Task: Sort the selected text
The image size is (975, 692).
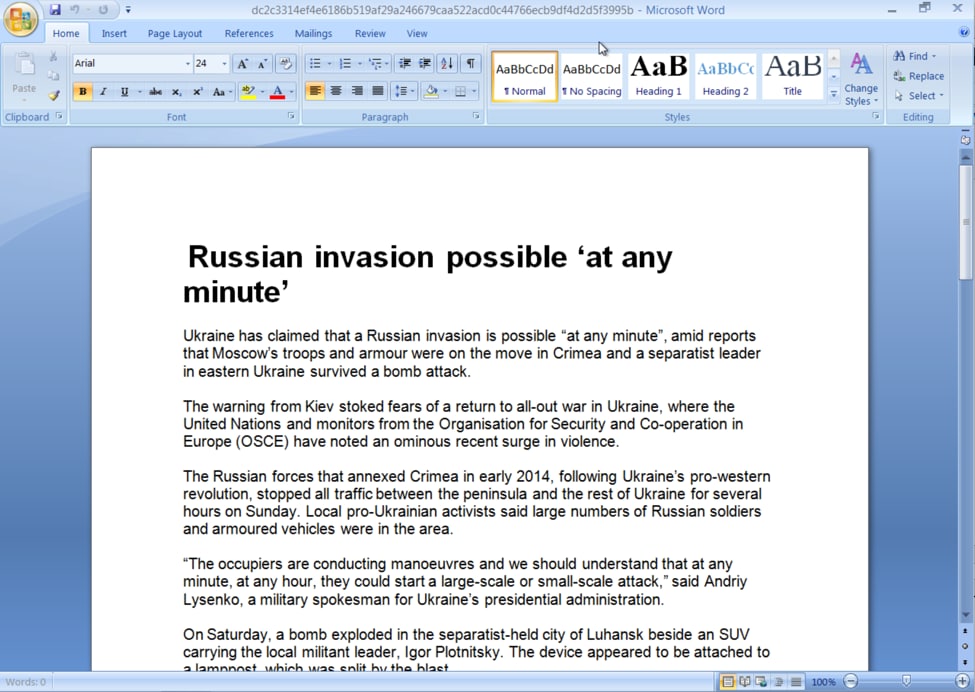Action: 447,63
